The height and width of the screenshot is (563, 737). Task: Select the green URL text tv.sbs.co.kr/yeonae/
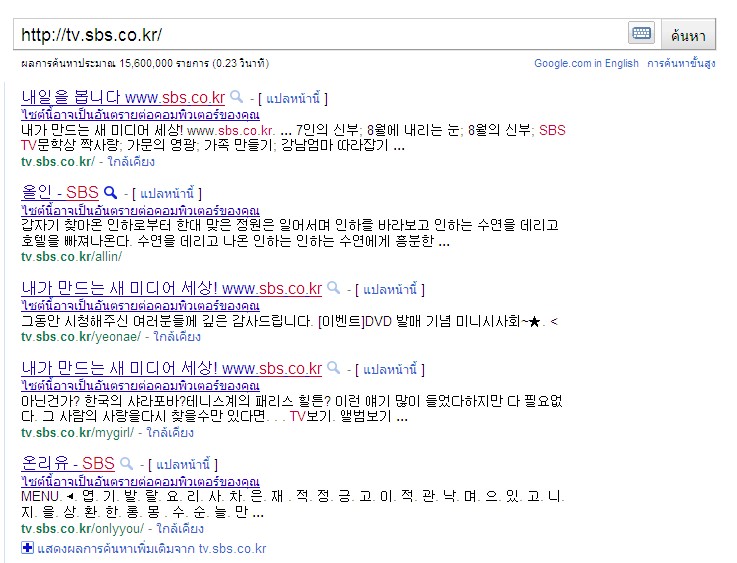[x=81, y=337]
